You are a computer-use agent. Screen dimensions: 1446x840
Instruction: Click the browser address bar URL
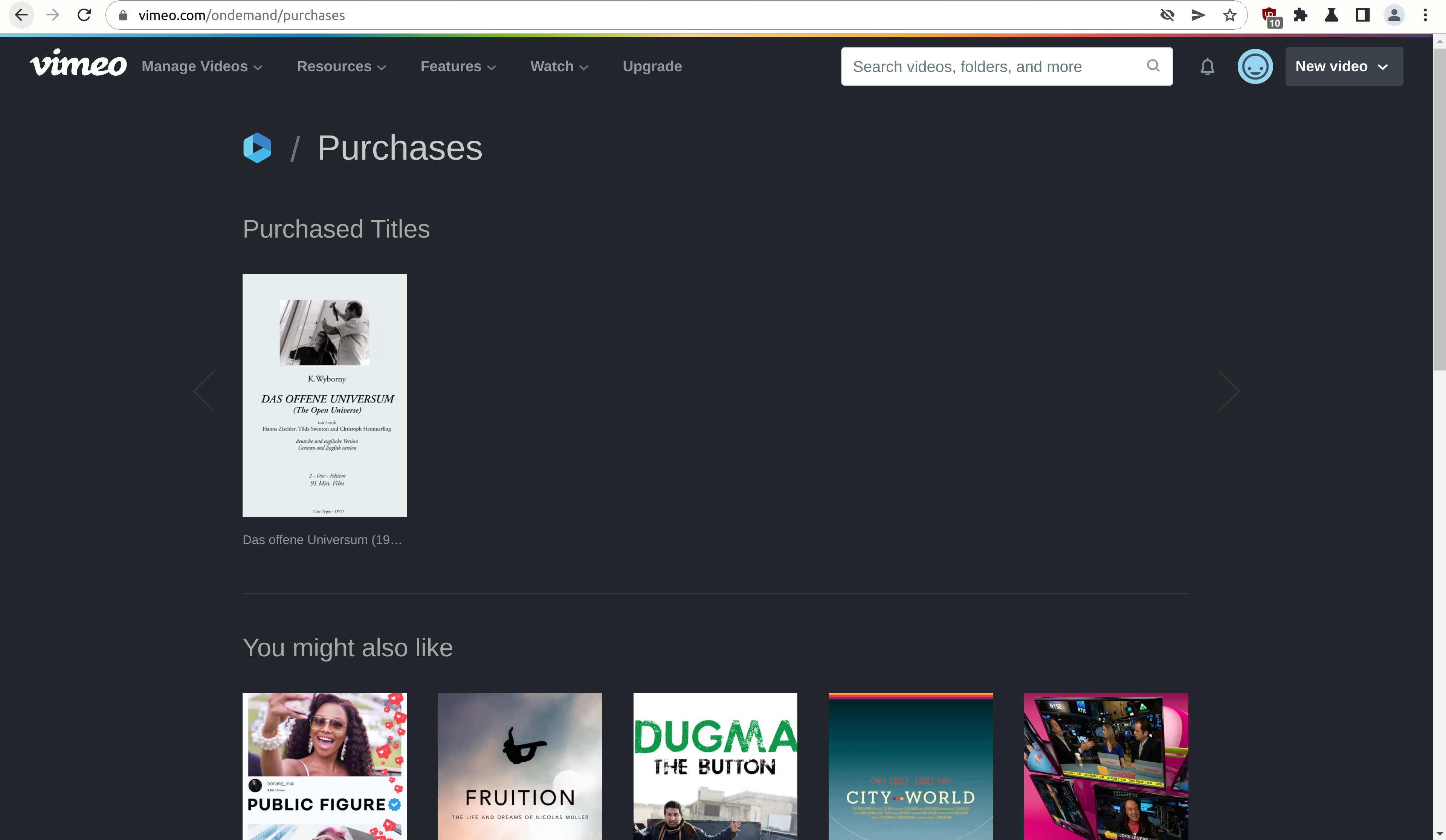(241, 15)
